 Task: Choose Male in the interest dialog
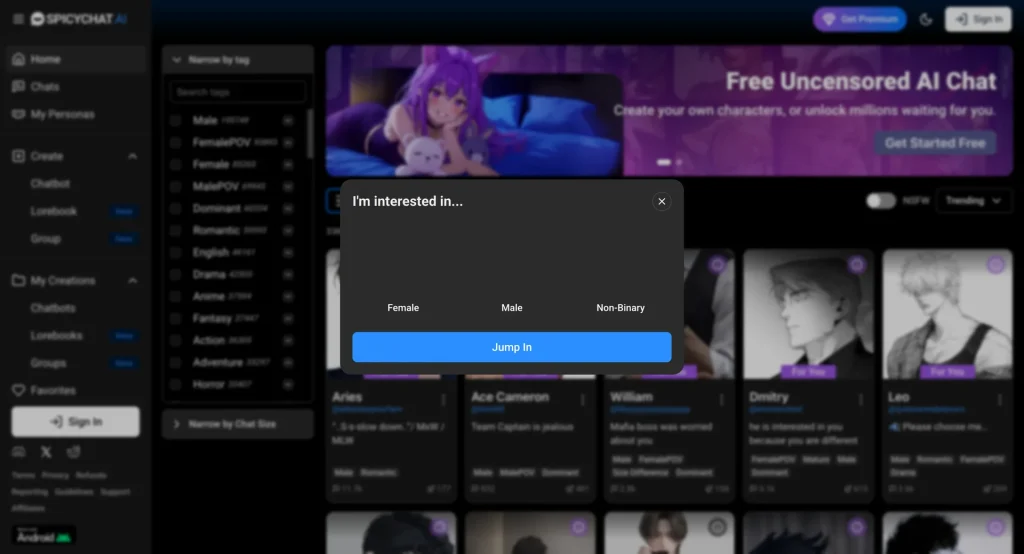pos(512,308)
